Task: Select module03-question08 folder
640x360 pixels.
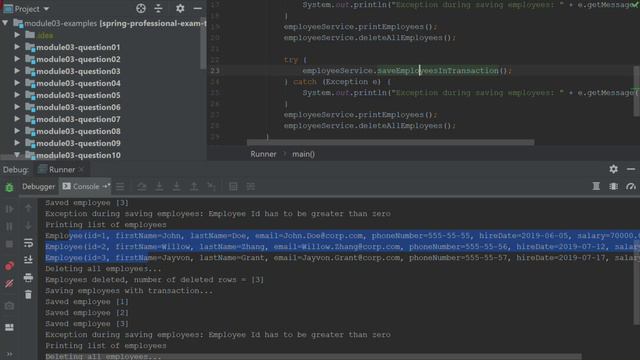Action: [x=78, y=131]
